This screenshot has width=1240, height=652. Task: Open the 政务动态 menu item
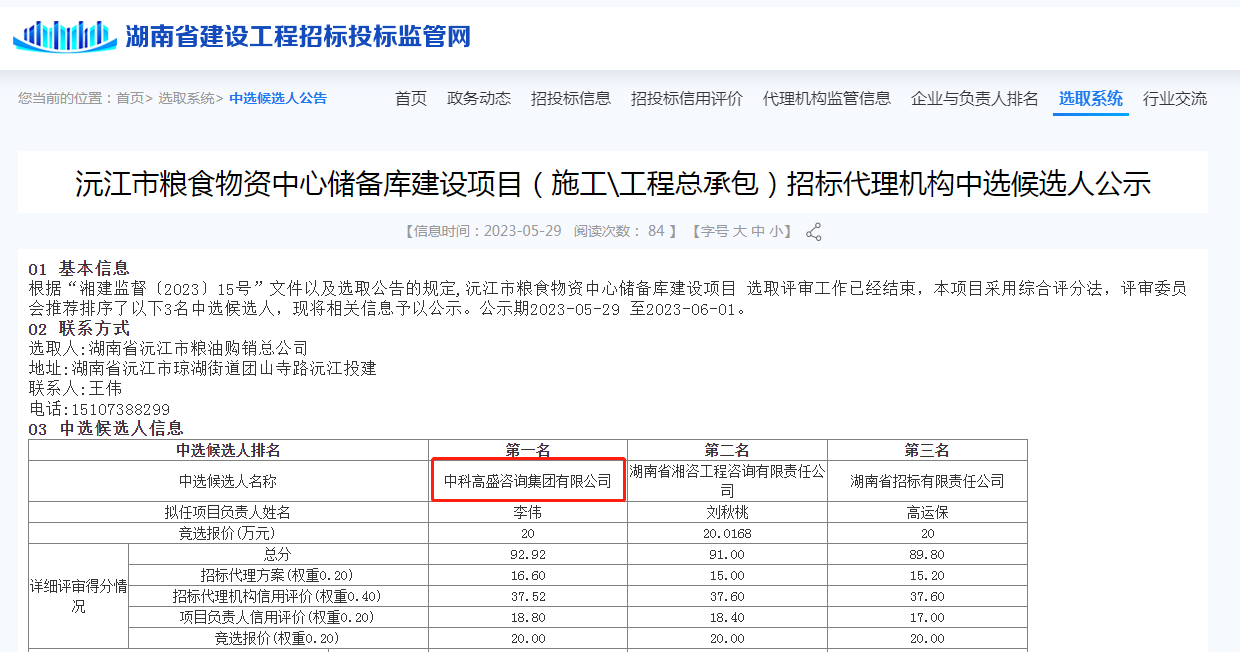[479, 98]
